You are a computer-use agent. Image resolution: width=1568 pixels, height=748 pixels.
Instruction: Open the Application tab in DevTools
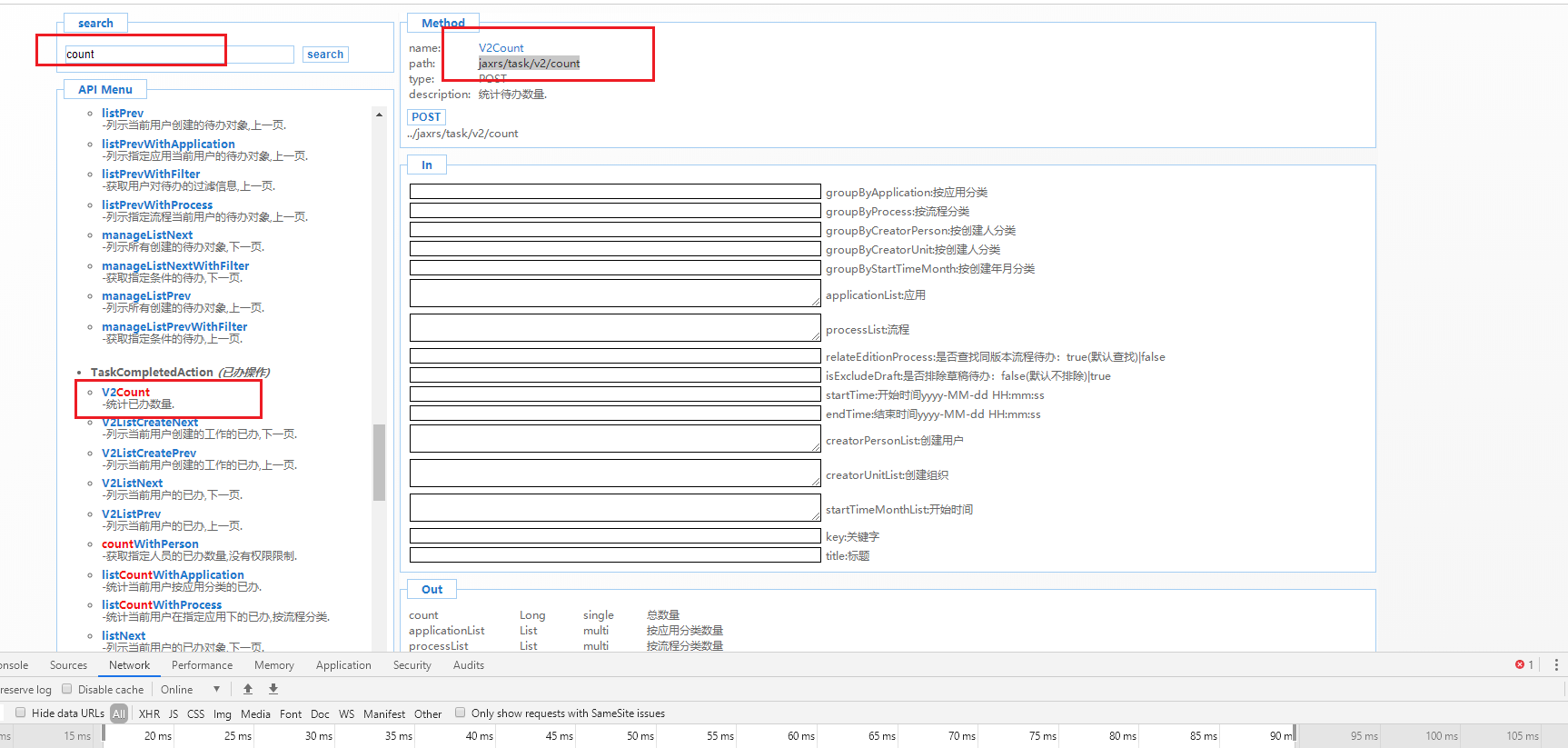click(343, 665)
